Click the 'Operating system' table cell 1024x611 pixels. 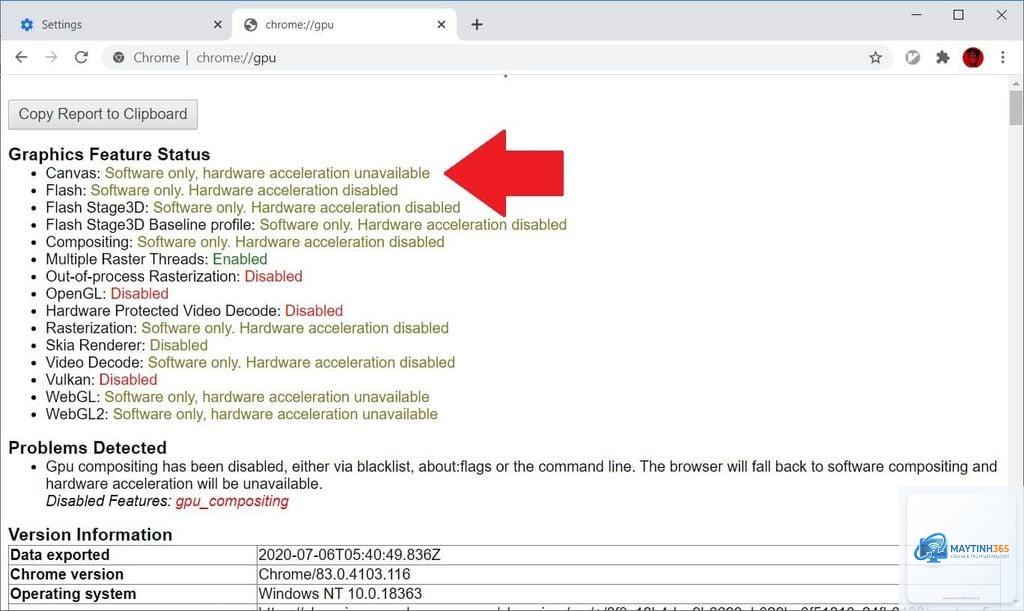click(133, 594)
